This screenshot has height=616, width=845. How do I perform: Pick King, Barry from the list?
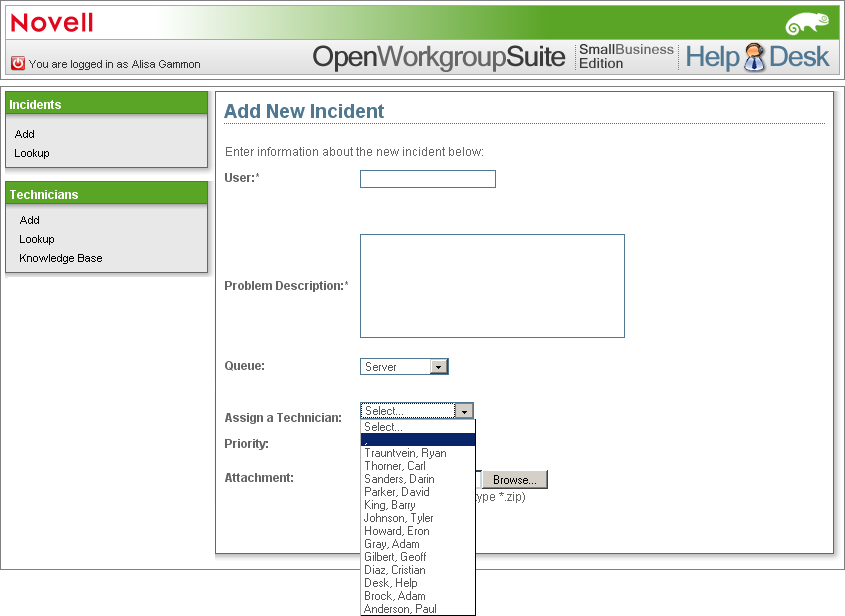tap(418, 505)
